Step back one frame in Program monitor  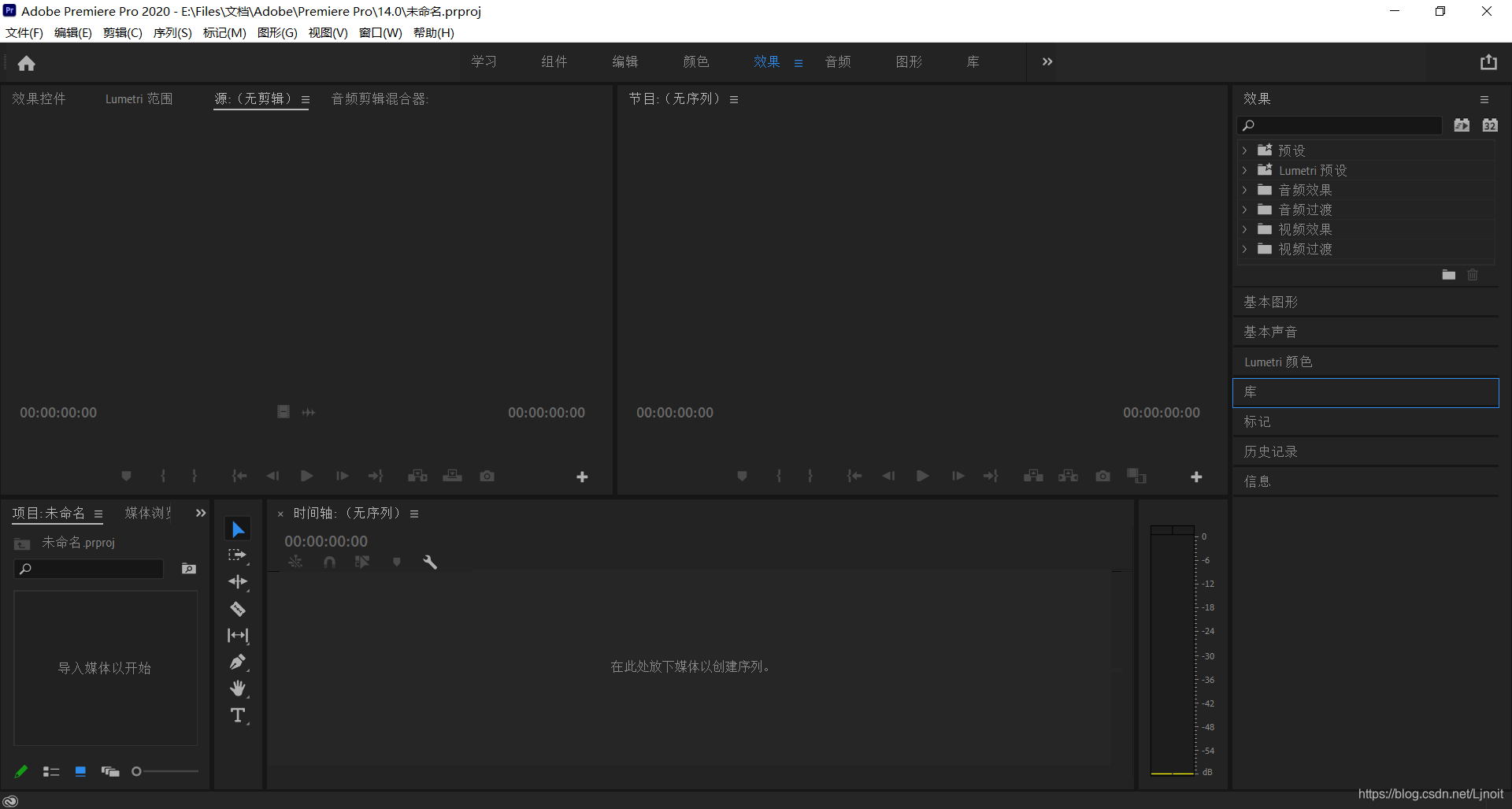pyautogui.click(x=889, y=476)
